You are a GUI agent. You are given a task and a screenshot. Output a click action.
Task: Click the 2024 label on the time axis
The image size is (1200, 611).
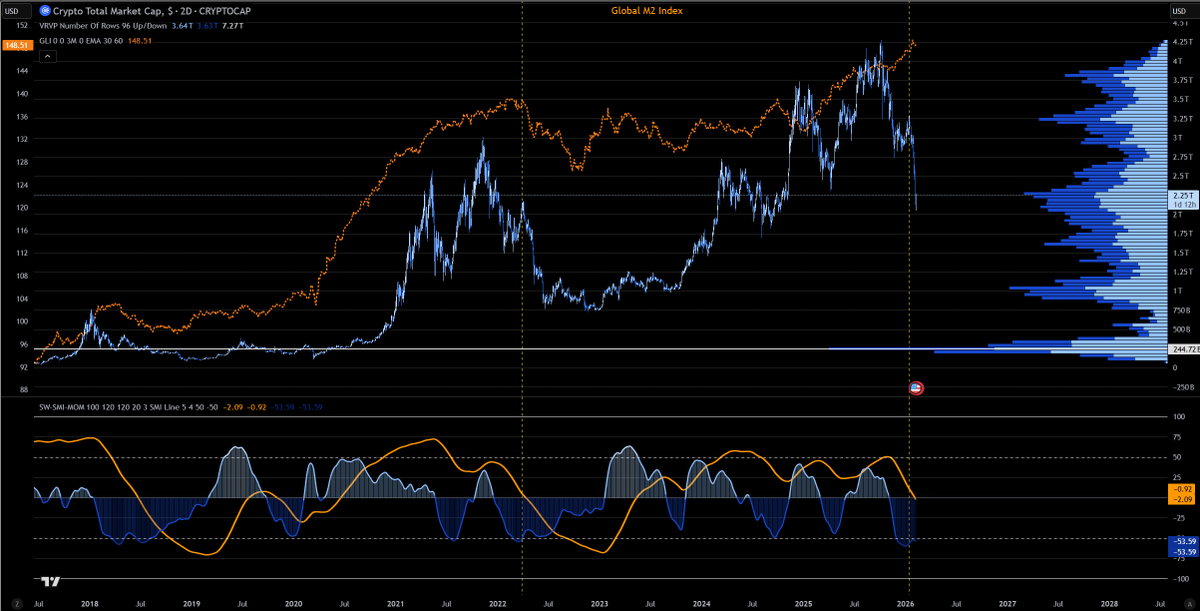point(702,604)
